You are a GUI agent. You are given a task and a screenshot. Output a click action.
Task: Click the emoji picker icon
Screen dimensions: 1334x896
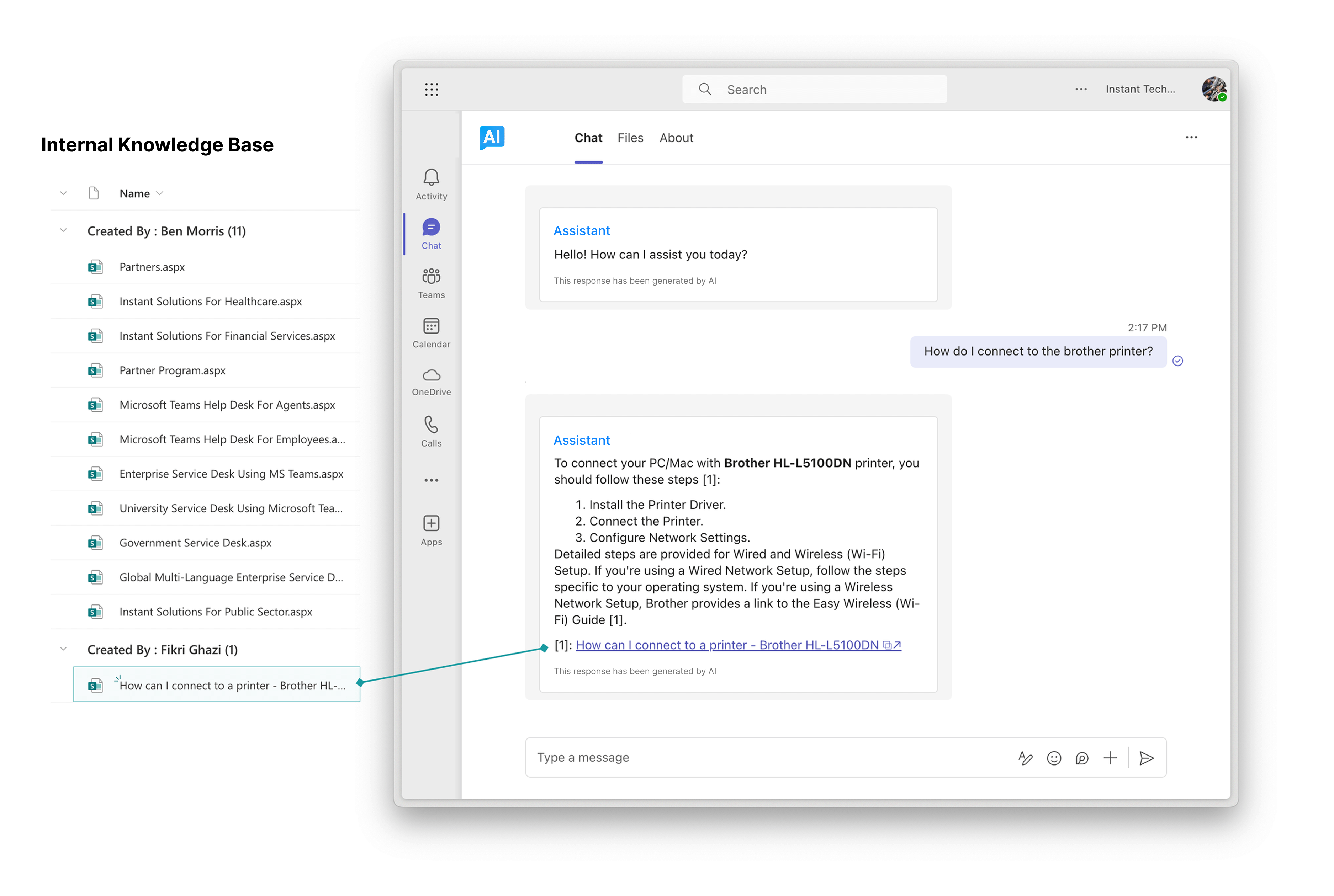[x=1053, y=758]
